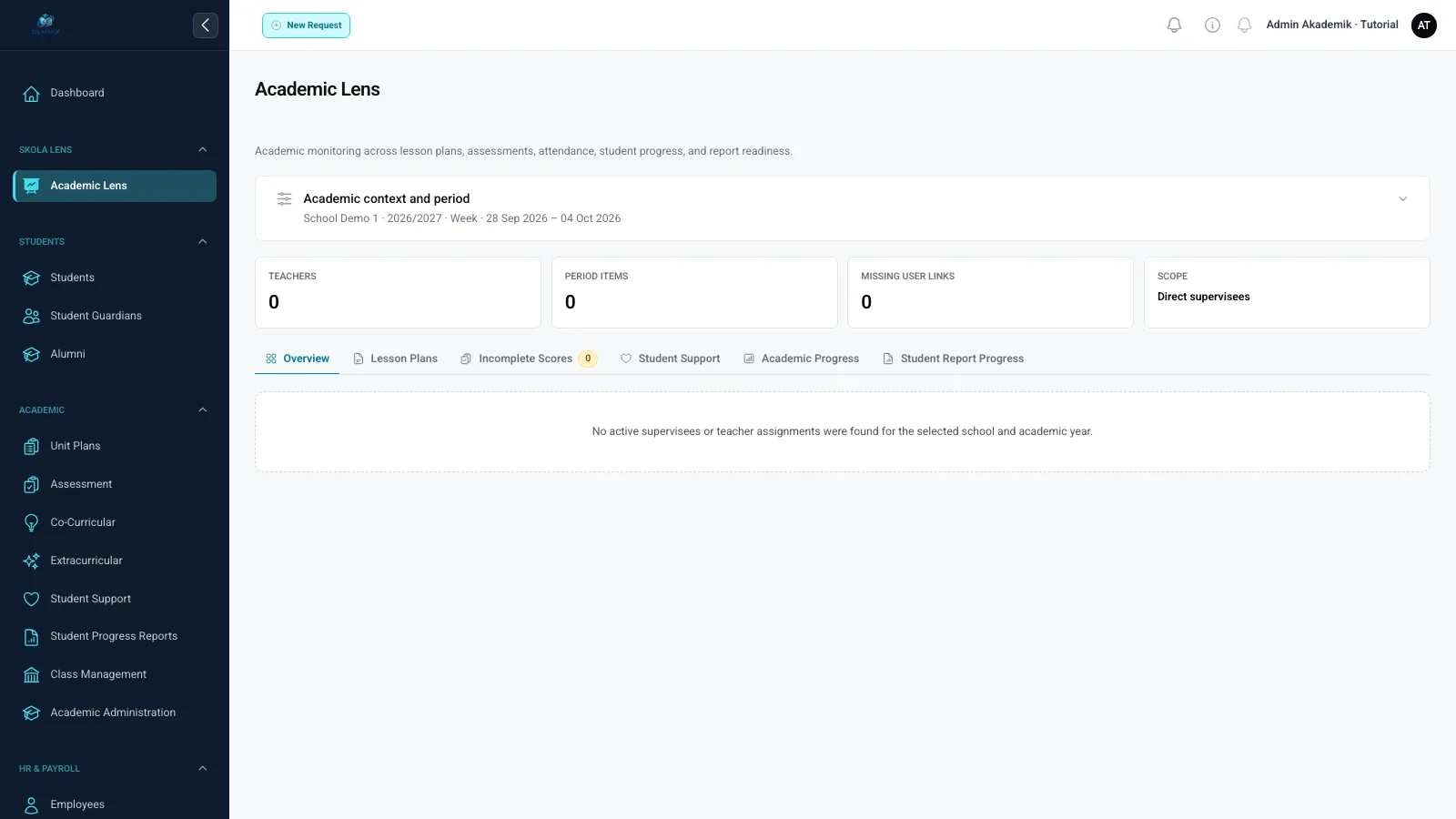Click the Dashboard home icon
The width and height of the screenshot is (1456, 819).
(x=31, y=93)
